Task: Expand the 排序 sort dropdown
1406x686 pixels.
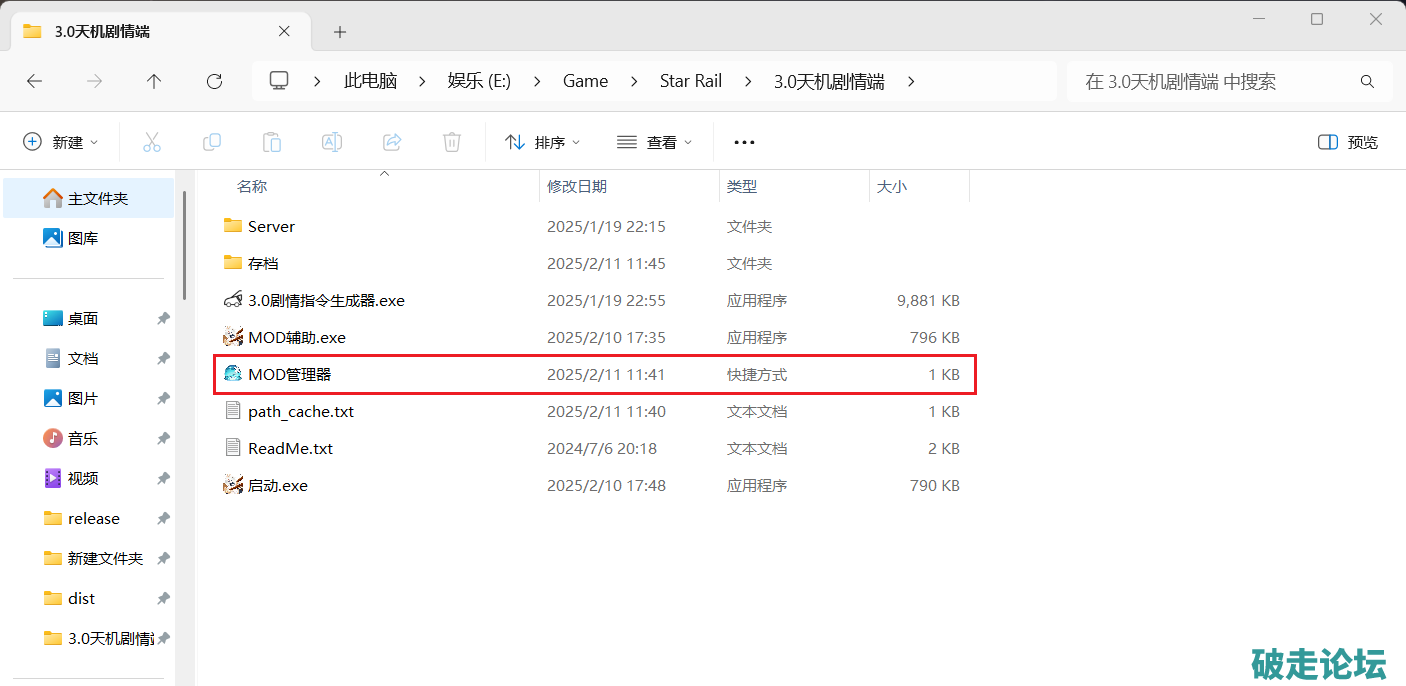Action: [543, 142]
